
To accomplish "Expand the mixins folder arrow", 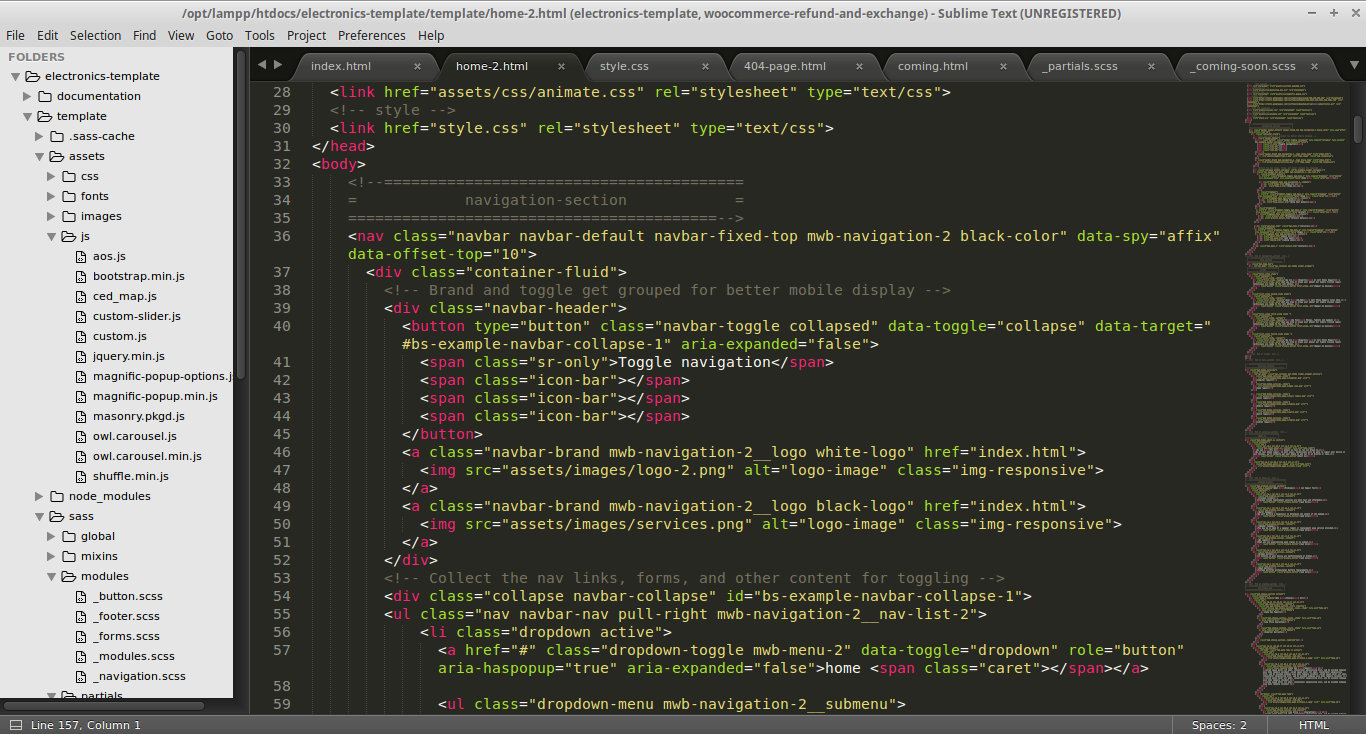I will coord(51,556).
